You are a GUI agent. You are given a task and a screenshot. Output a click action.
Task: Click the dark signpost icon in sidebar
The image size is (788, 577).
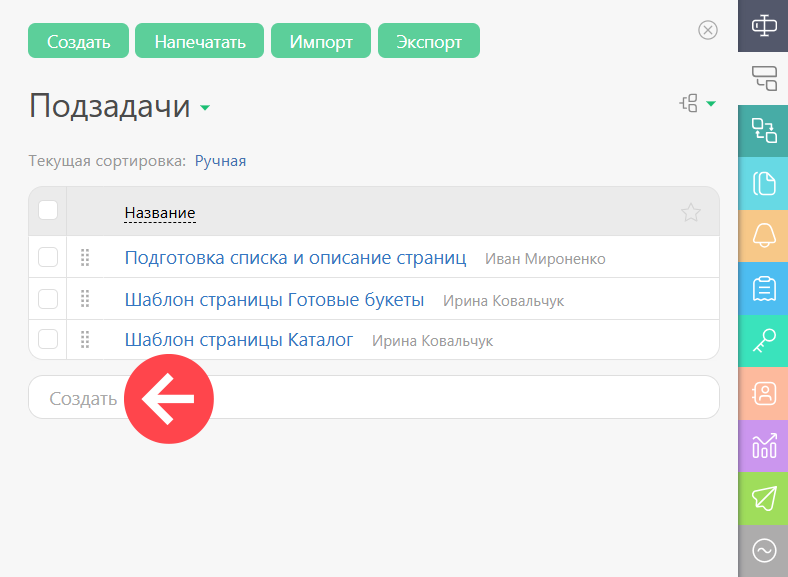(x=763, y=26)
